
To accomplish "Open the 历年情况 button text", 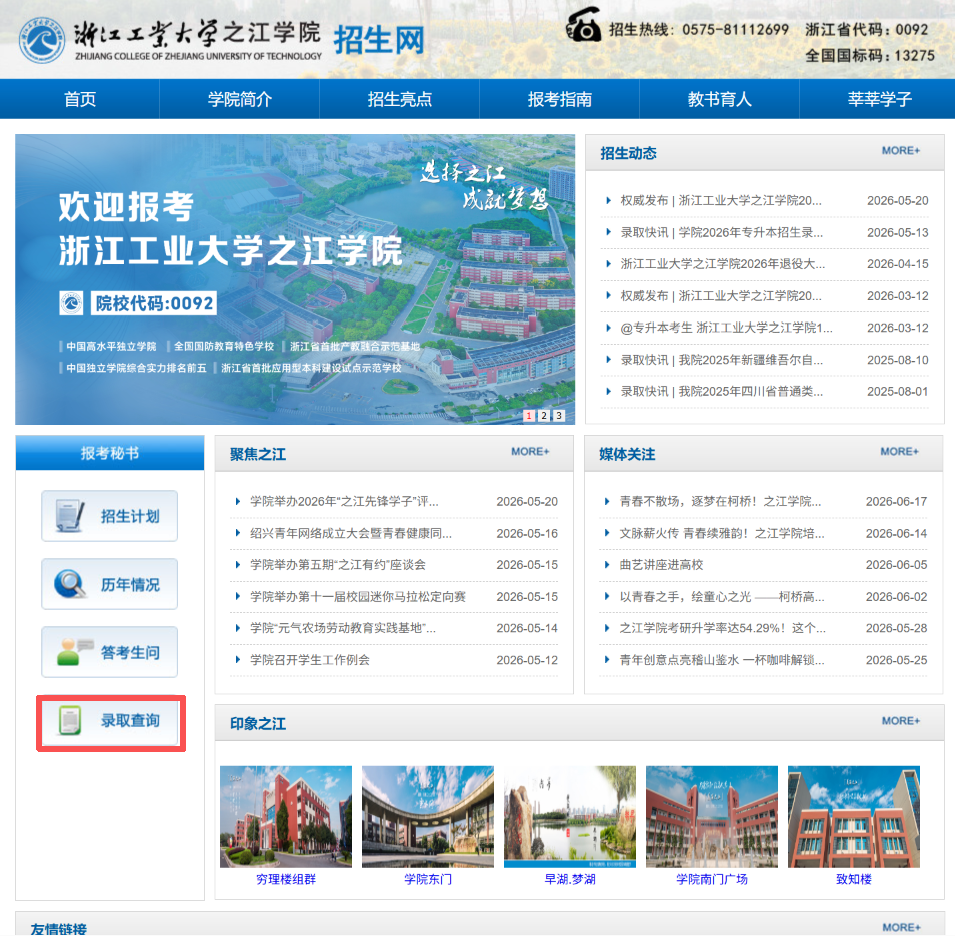I will (130, 585).
